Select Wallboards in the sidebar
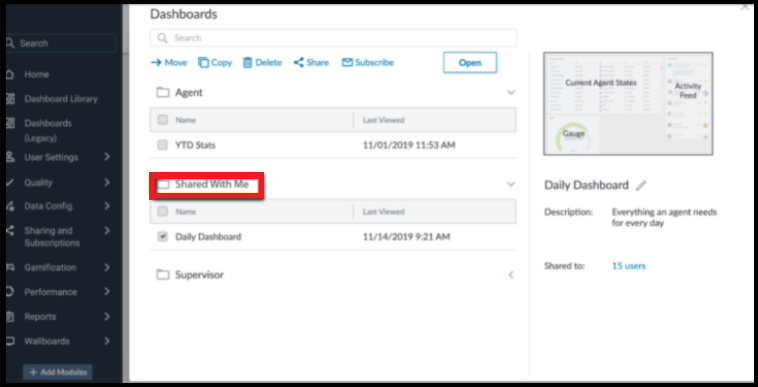 click(x=47, y=341)
